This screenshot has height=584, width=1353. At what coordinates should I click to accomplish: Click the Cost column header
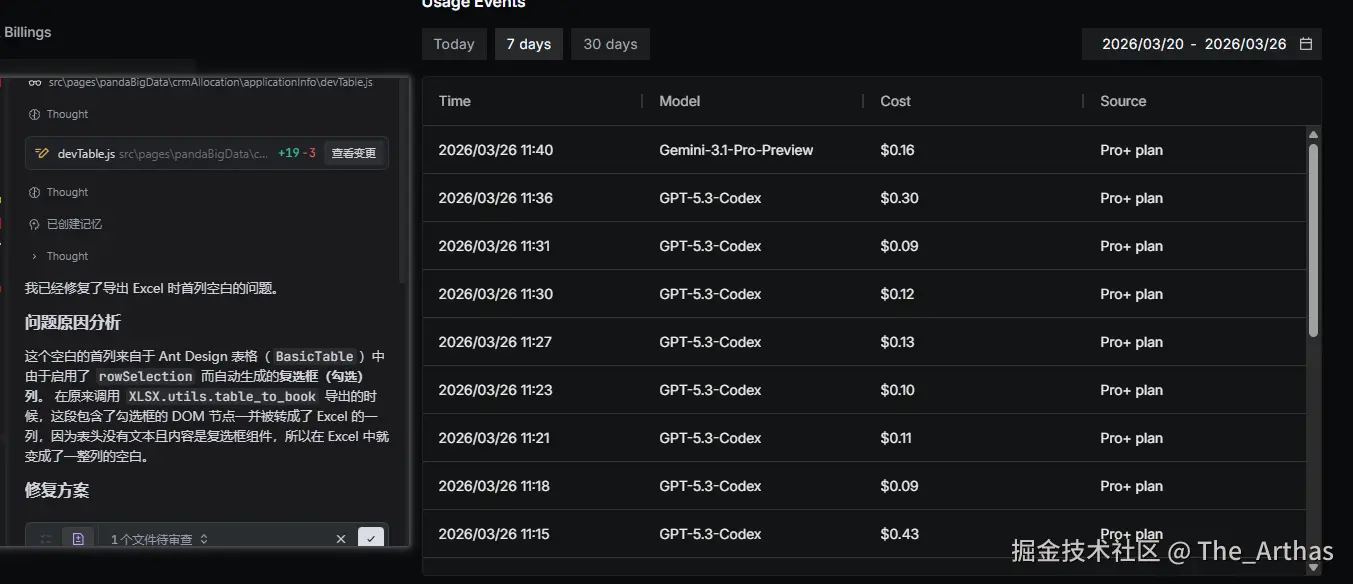(x=895, y=101)
